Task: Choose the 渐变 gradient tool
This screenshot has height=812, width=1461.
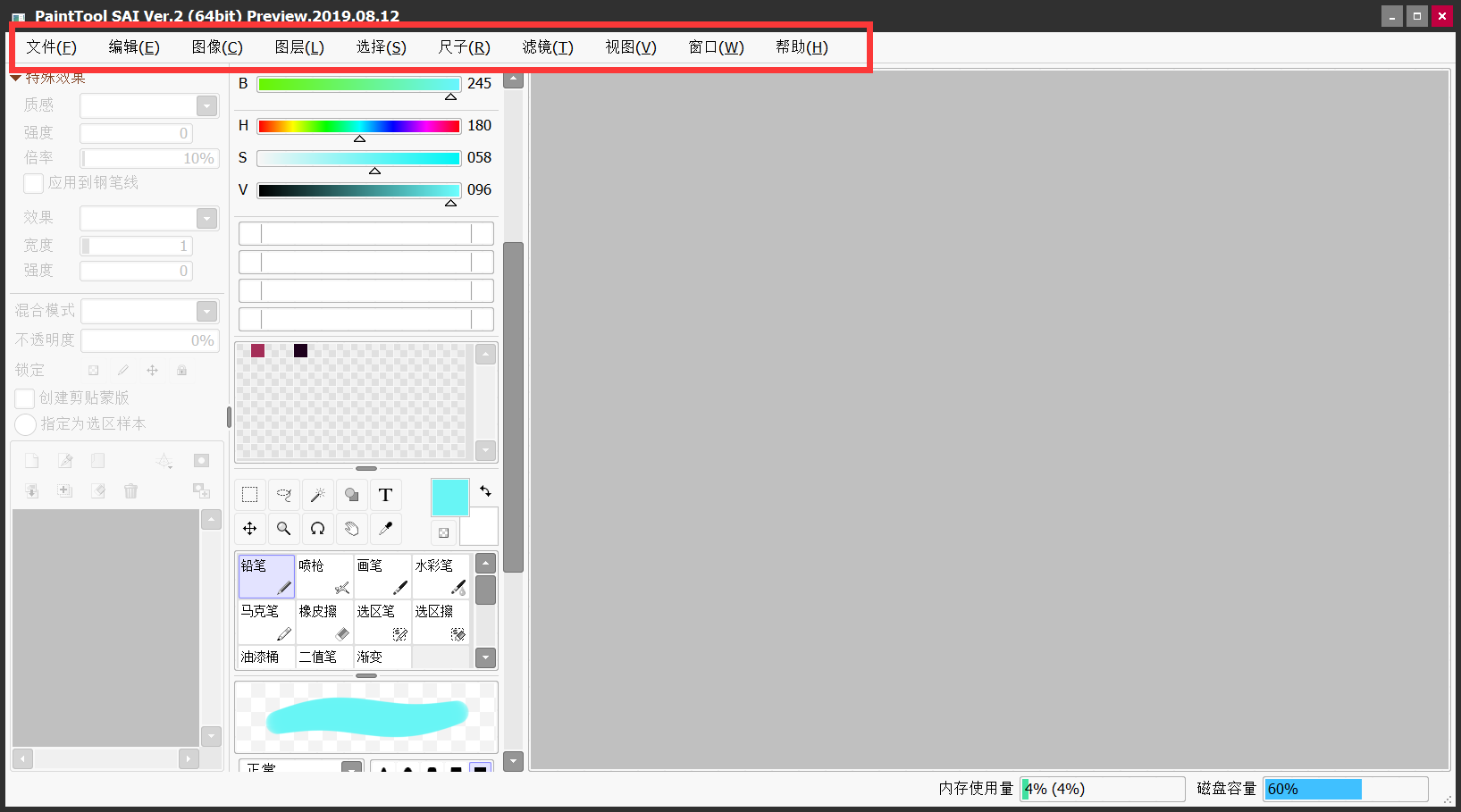Action: [x=382, y=657]
